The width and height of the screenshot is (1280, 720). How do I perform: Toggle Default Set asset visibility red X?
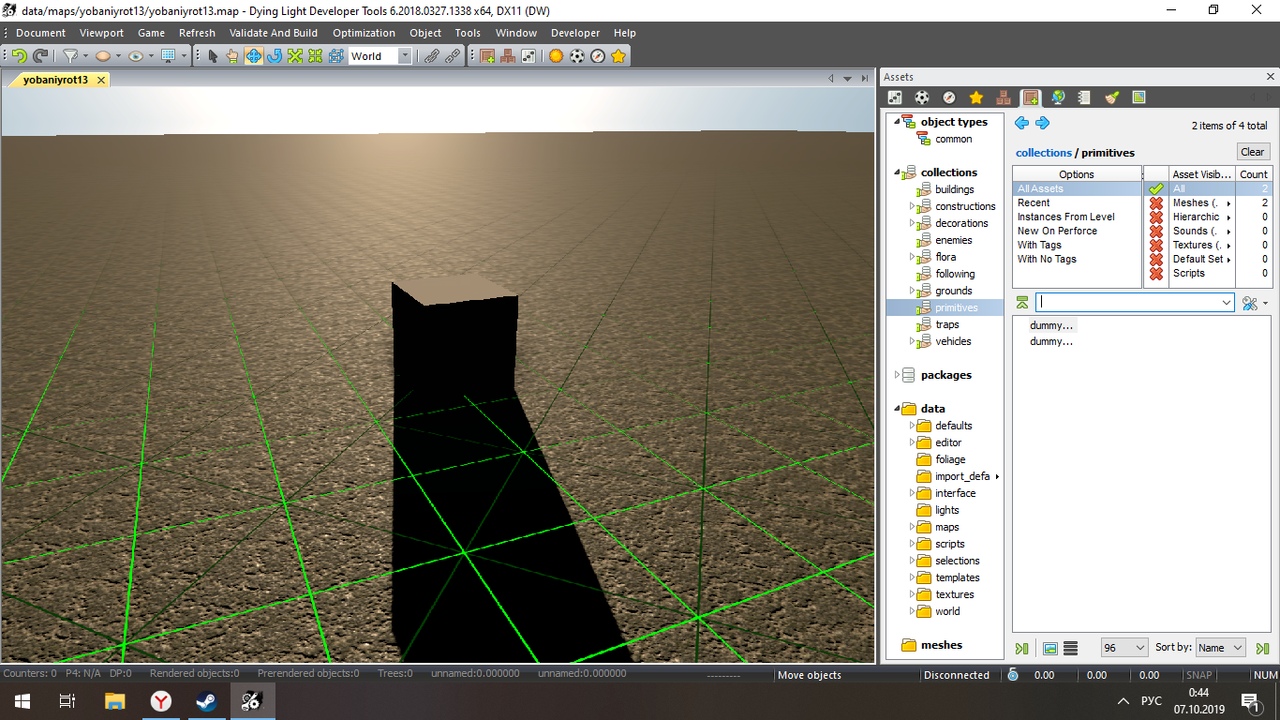pos(1156,259)
